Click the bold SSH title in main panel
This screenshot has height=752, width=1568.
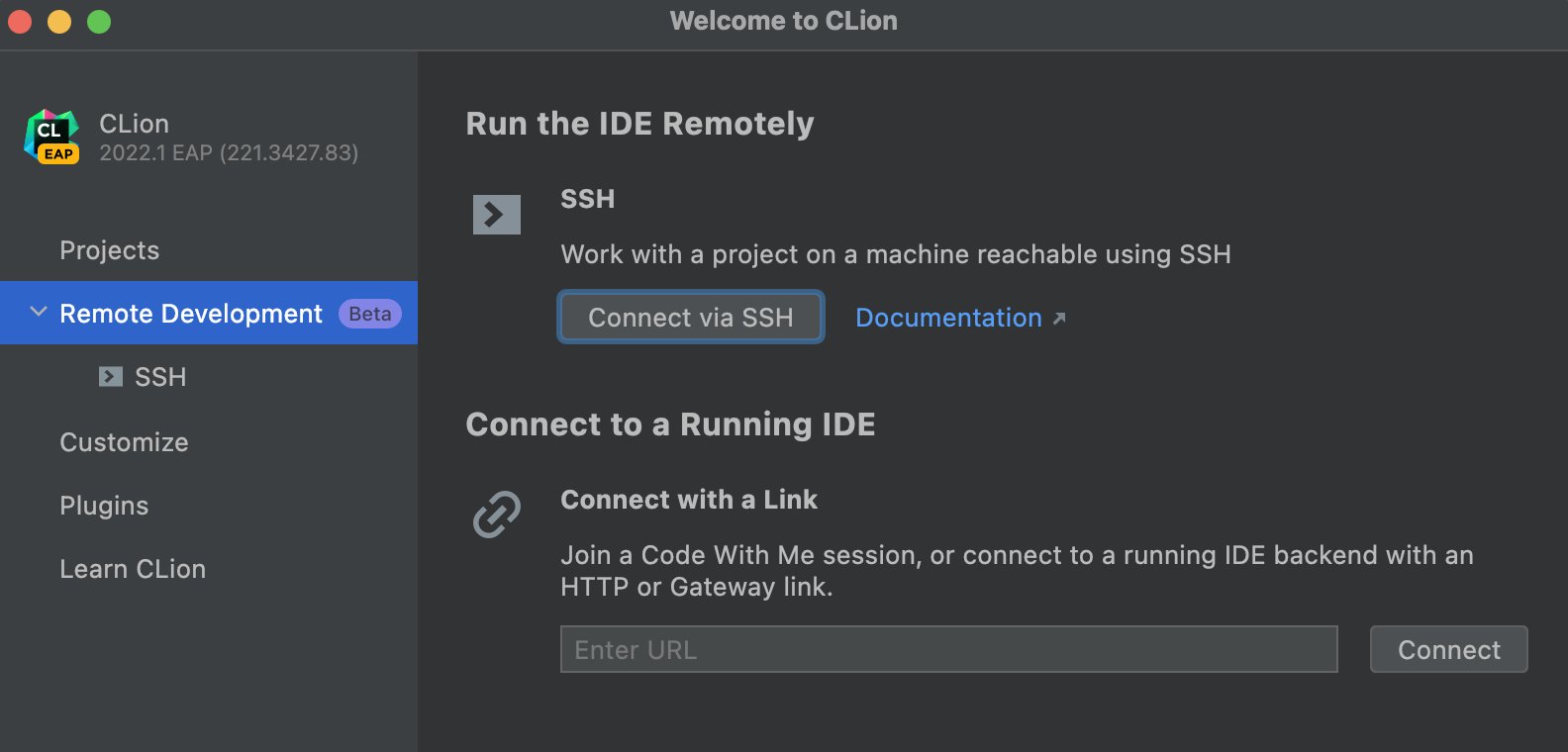(588, 199)
